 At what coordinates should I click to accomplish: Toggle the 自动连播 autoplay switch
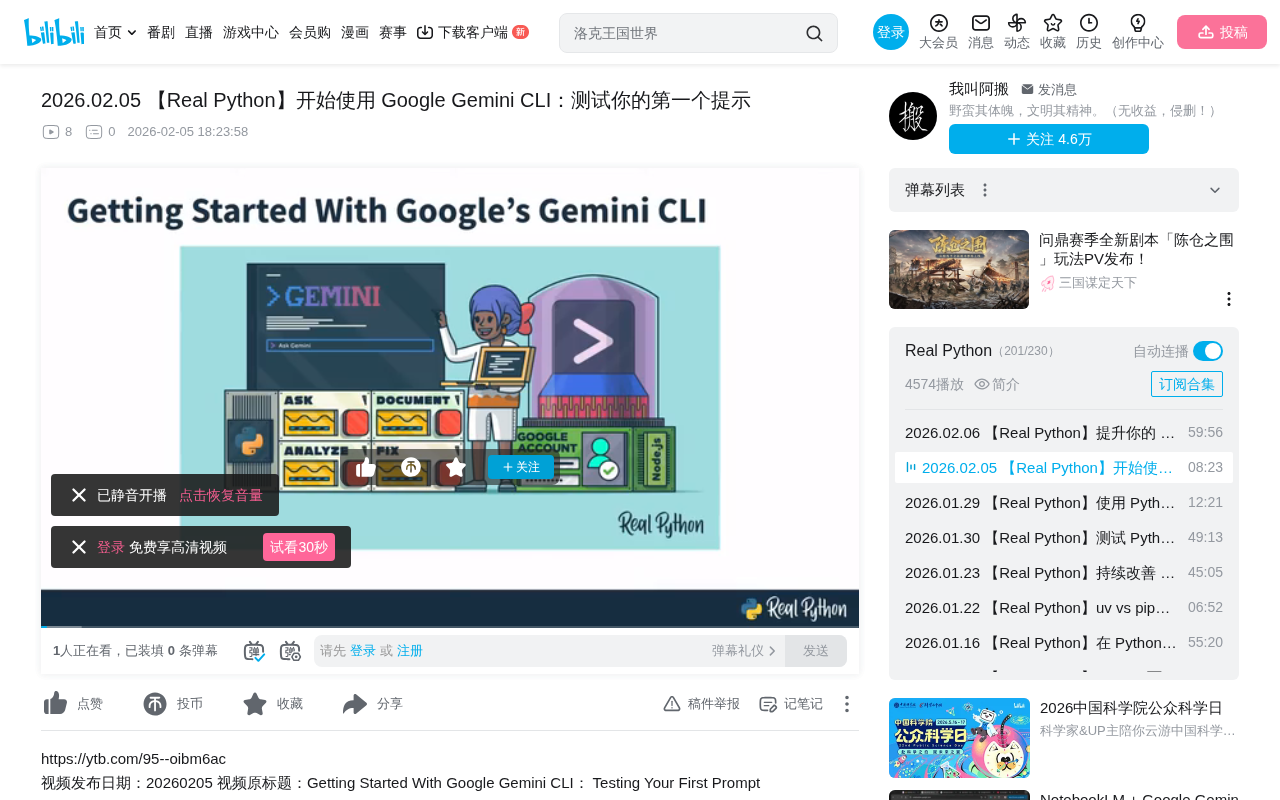1208,351
